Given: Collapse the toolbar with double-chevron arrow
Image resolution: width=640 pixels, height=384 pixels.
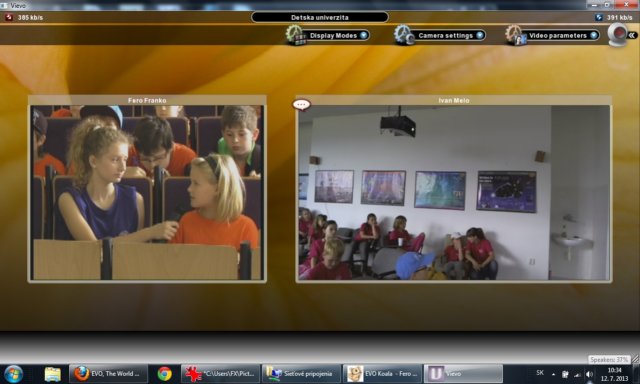Looking at the screenshot, I should 632,36.
